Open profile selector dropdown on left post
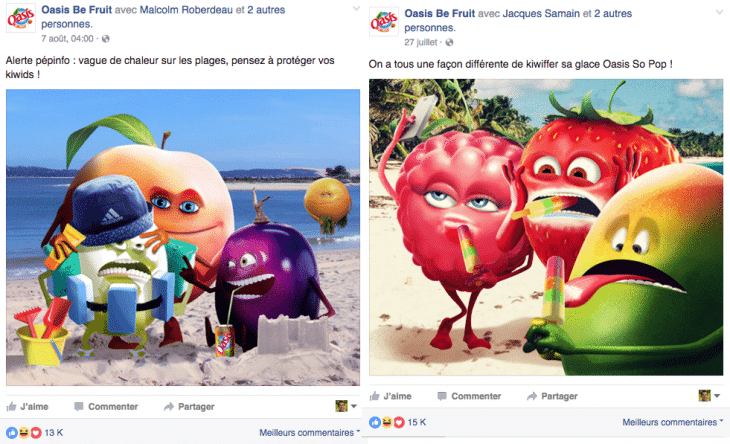 click(x=346, y=406)
